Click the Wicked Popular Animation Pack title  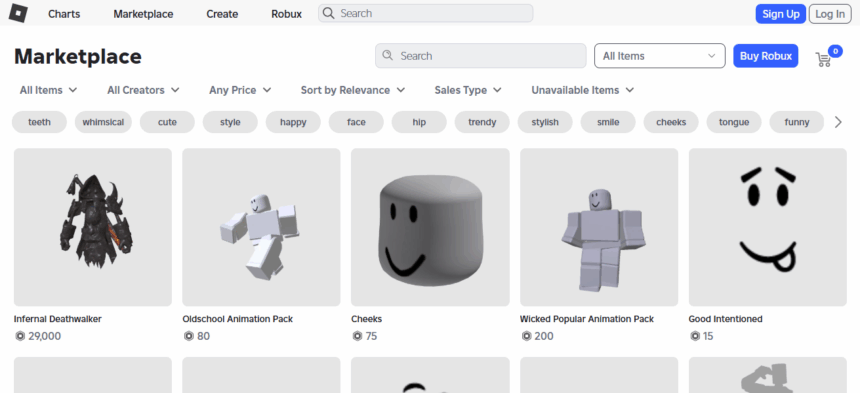click(587, 319)
